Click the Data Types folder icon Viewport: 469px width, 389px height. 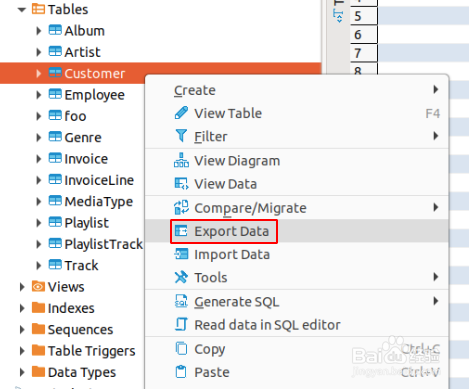click(38, 372)
